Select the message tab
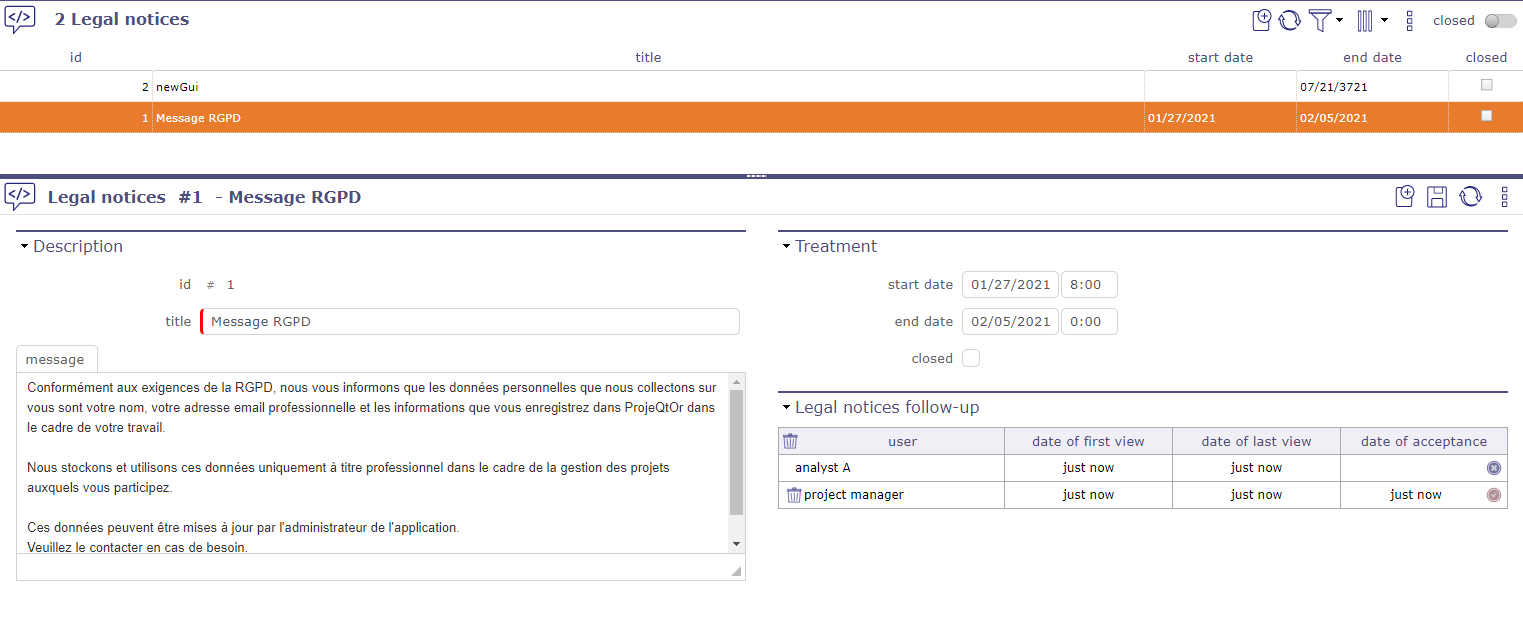Image resolution: width=1523 pixels, height=618 pixels. (56, 359)
